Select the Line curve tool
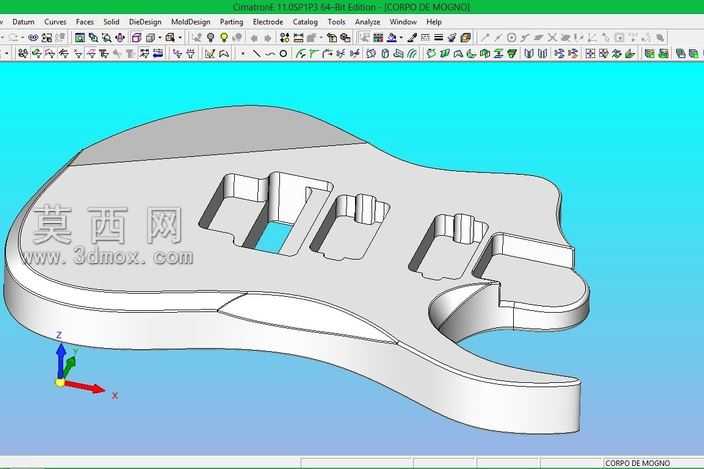The image size is (704, 469). click(x=256, y=54)
